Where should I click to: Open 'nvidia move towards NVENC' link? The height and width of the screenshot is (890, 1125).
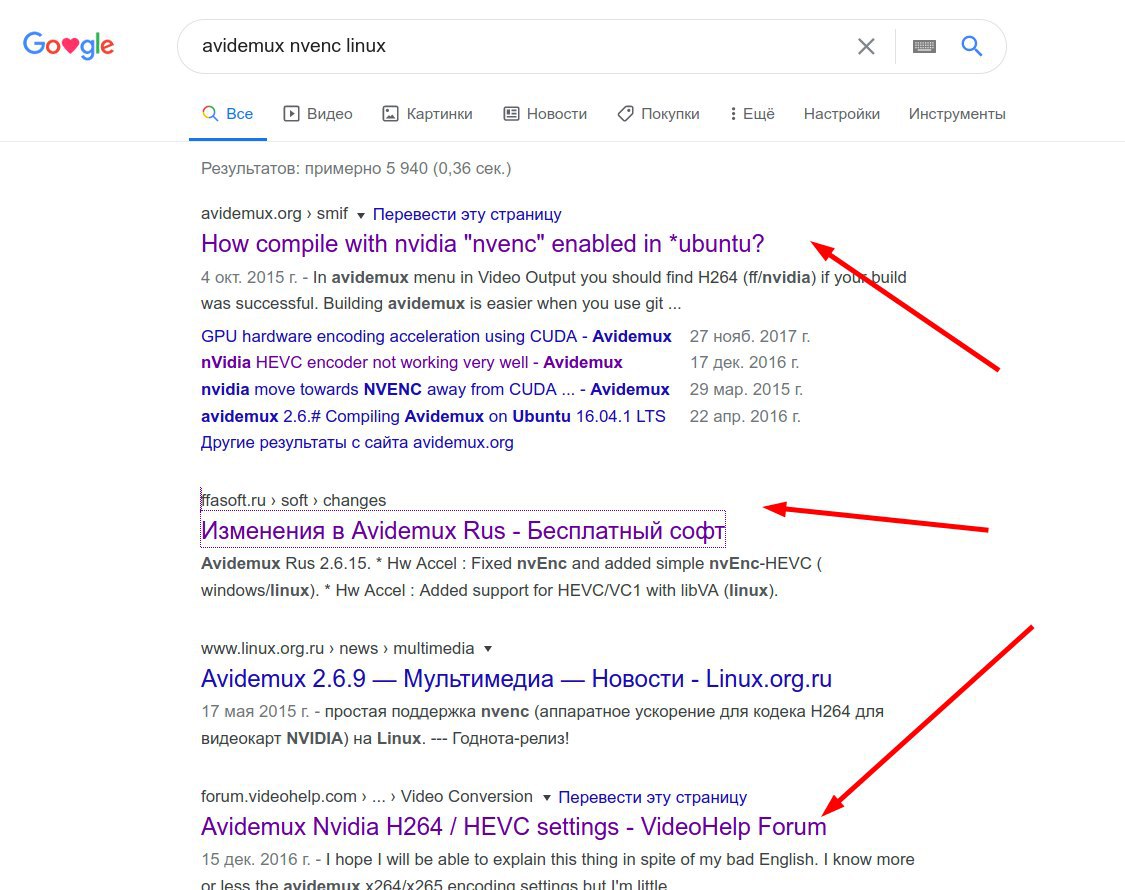435,389
